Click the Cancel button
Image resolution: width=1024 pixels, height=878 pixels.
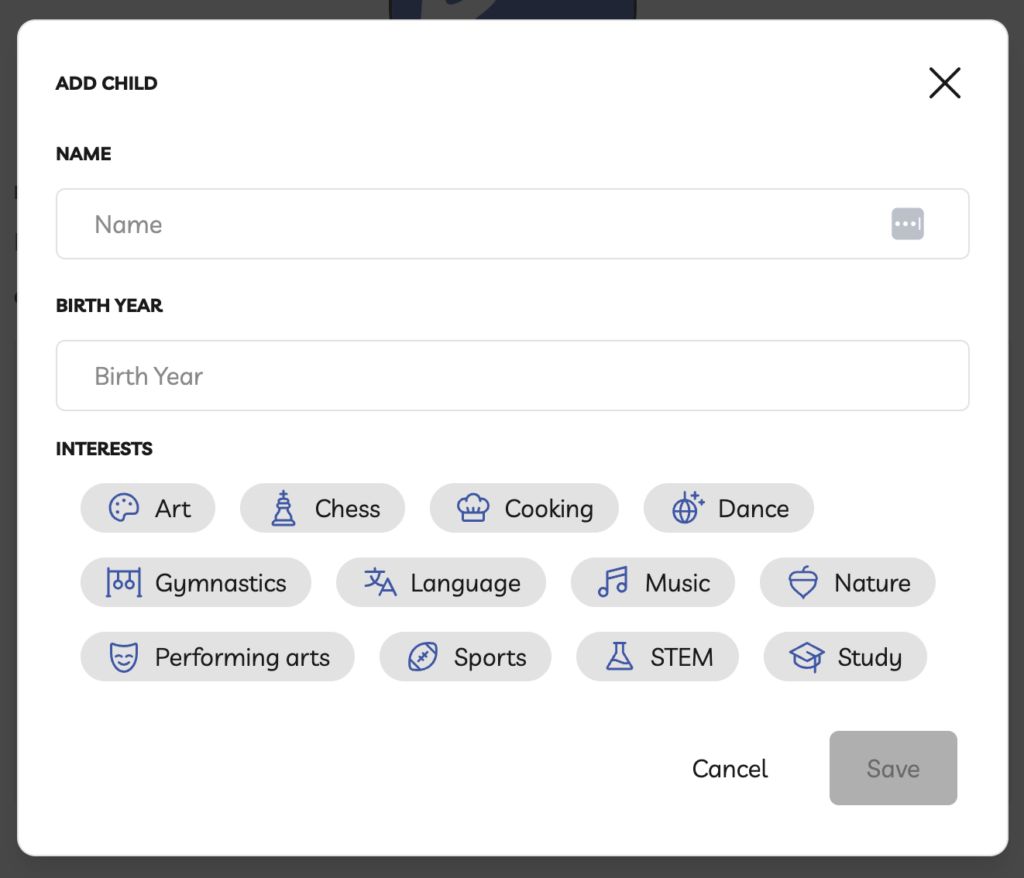point(729,768)
